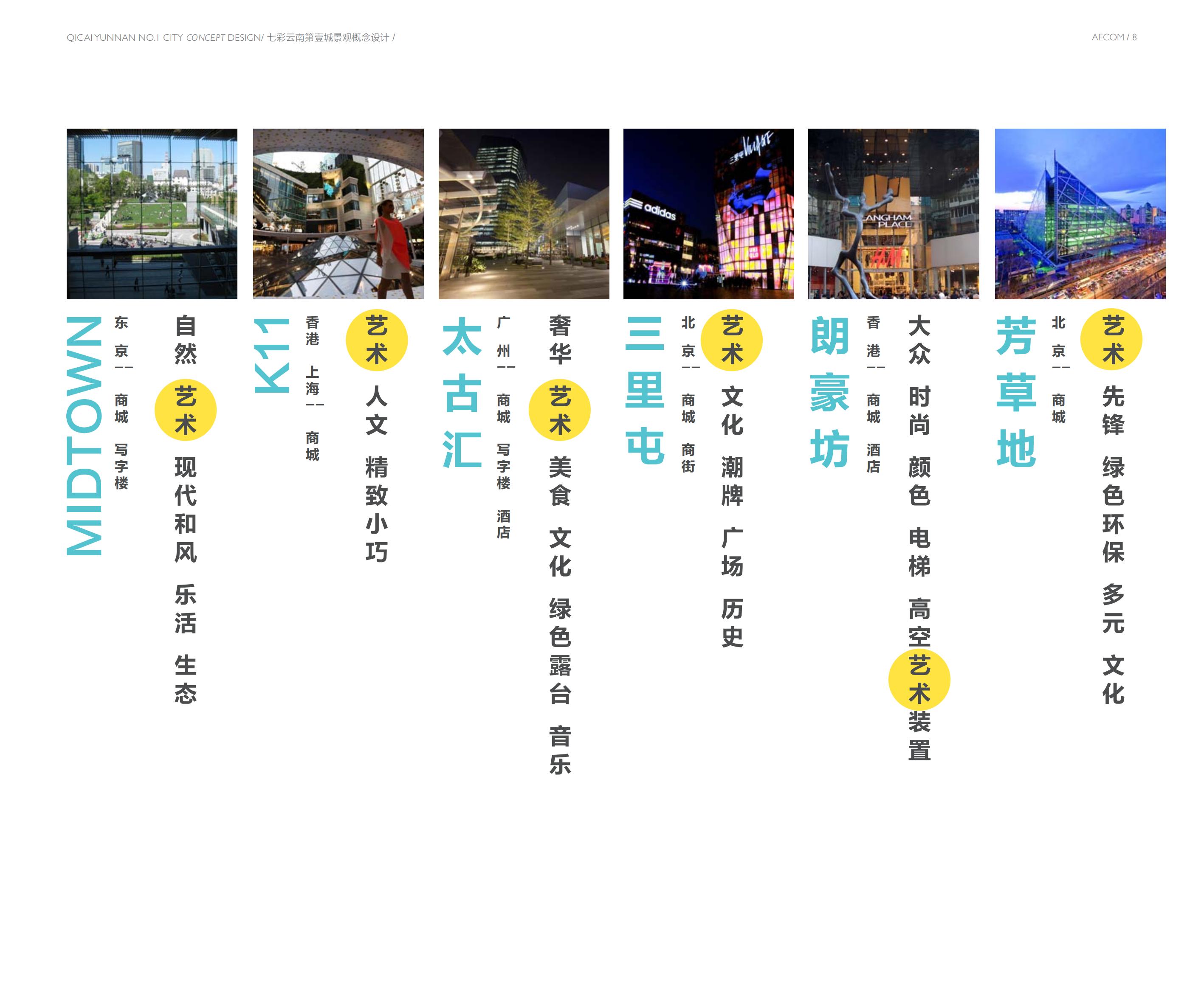This screenshot has height=993, width=1204.
Task: Click 电梯 keyword text
Action: [919, 552]
